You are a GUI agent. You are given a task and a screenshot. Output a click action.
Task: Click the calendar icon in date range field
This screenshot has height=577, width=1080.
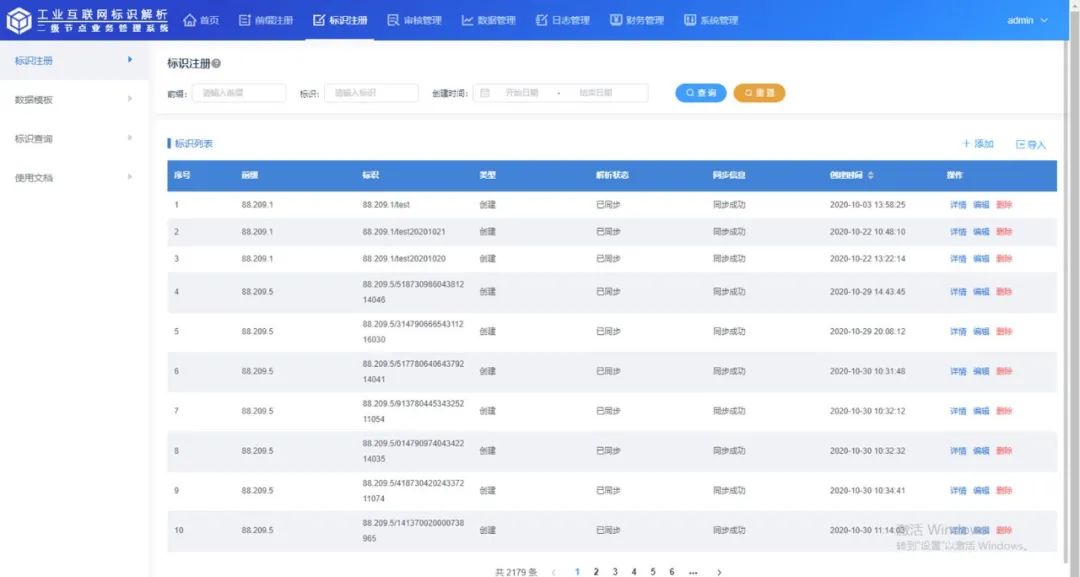tap(485, 93)
